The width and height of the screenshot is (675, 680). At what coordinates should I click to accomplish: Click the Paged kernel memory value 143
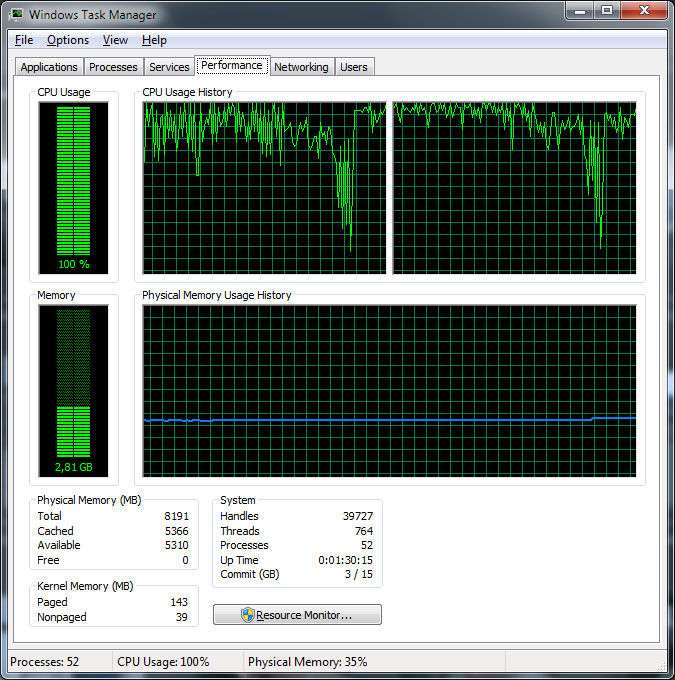tap(179, 602)
